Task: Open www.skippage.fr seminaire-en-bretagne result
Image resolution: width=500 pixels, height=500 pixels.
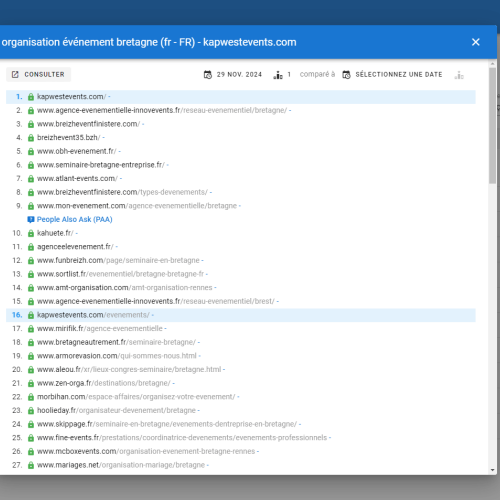Action: (x=167, y=424)
